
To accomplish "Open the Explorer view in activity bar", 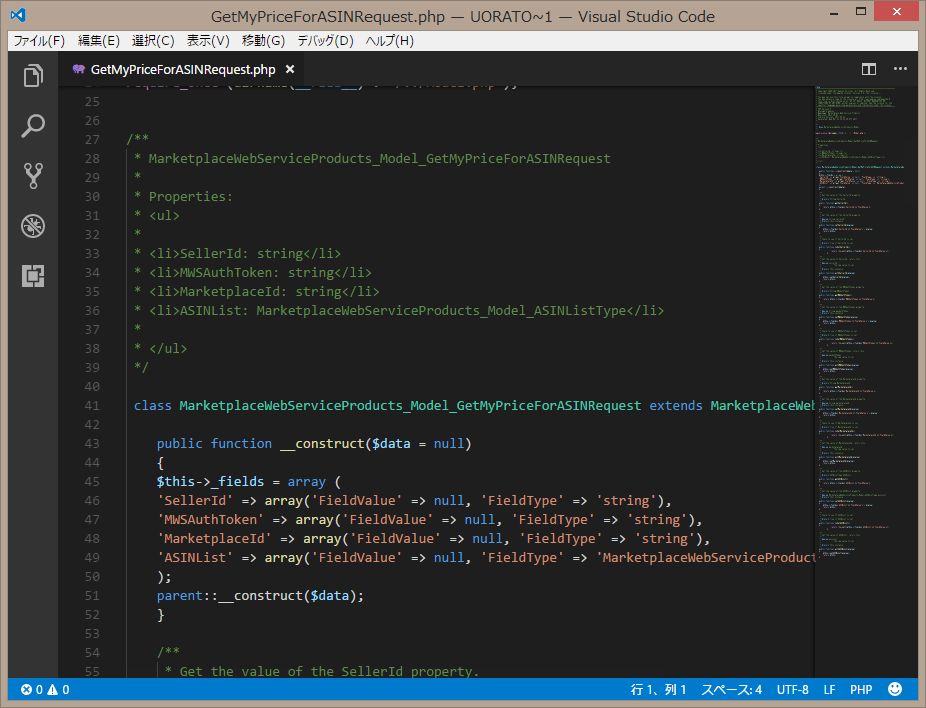I will point(33,75).
